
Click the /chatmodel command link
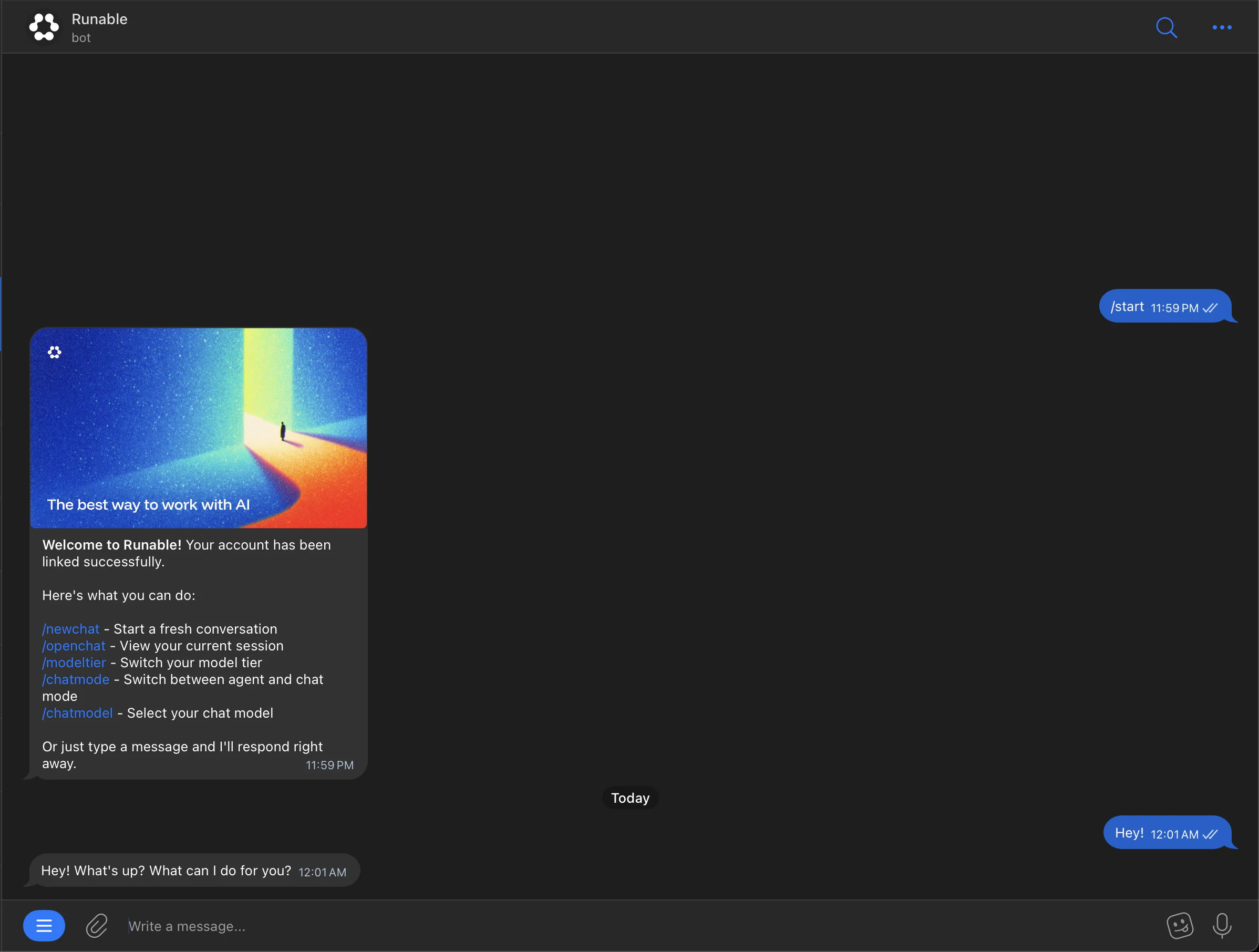(77, 713)
